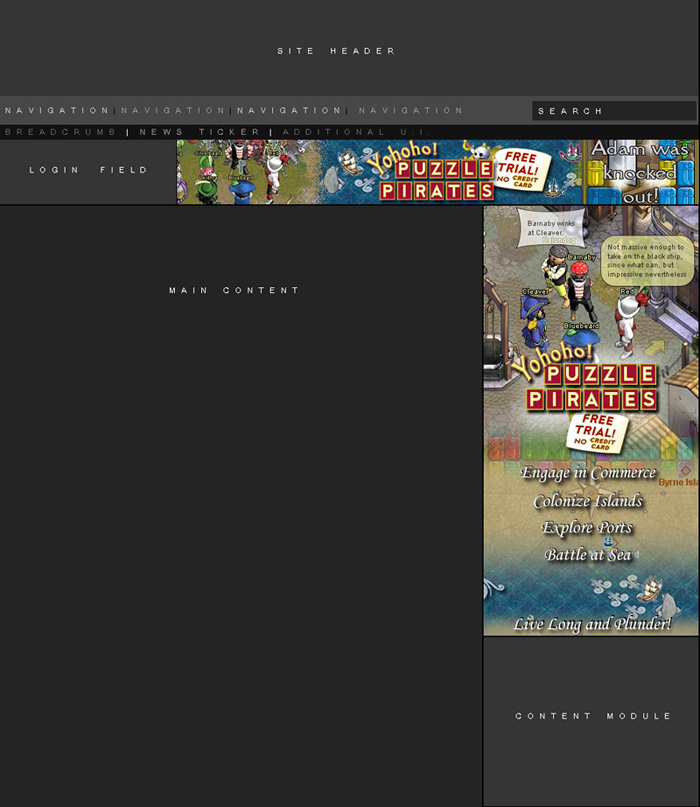Click the Login Field box
The width and height of the screenshot is (700, 807).
[x=88, y=172]
